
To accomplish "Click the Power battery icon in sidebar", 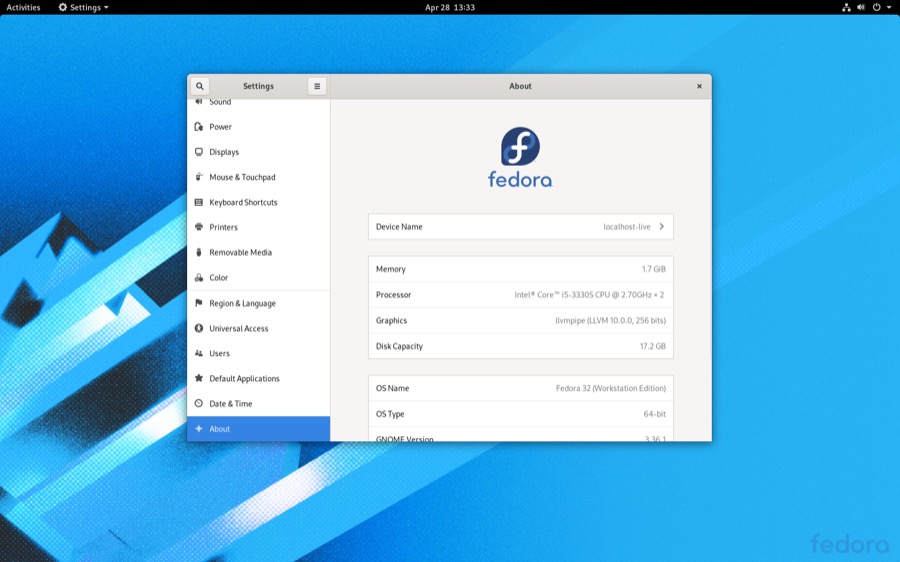I will coord(199,127).
